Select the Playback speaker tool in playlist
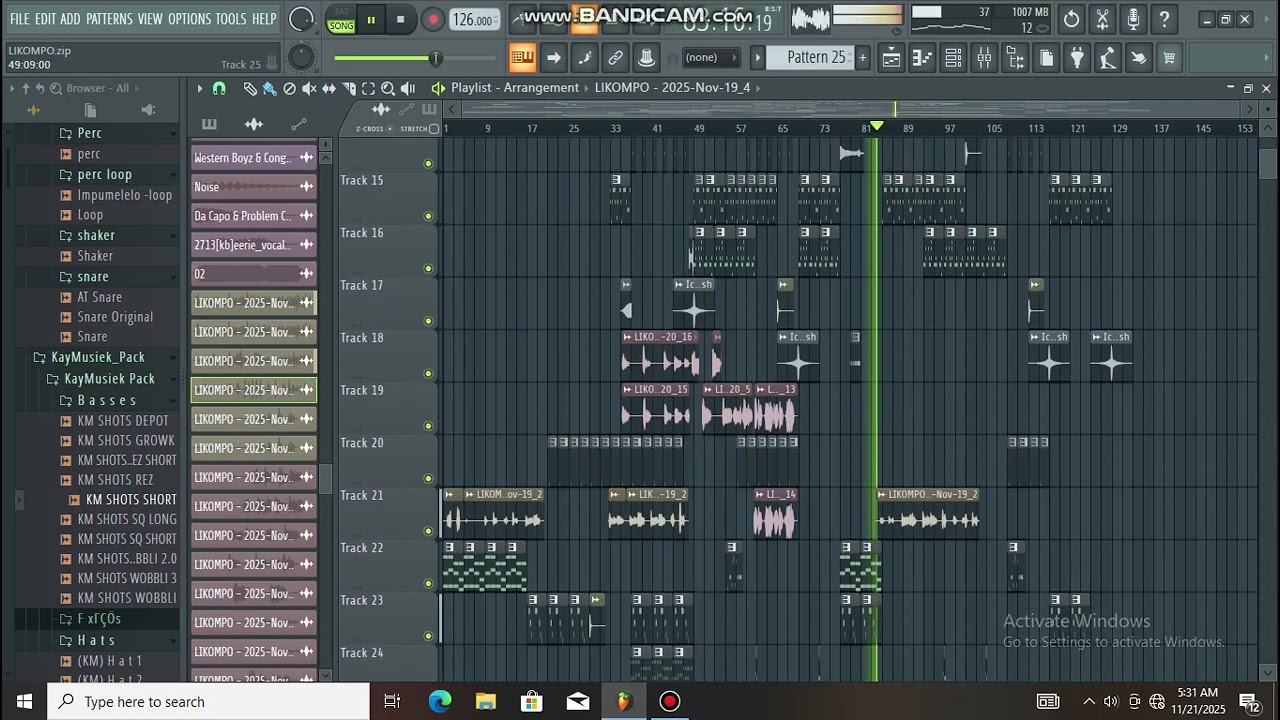This screenshot has height=720, width=1280. point(408,88)
